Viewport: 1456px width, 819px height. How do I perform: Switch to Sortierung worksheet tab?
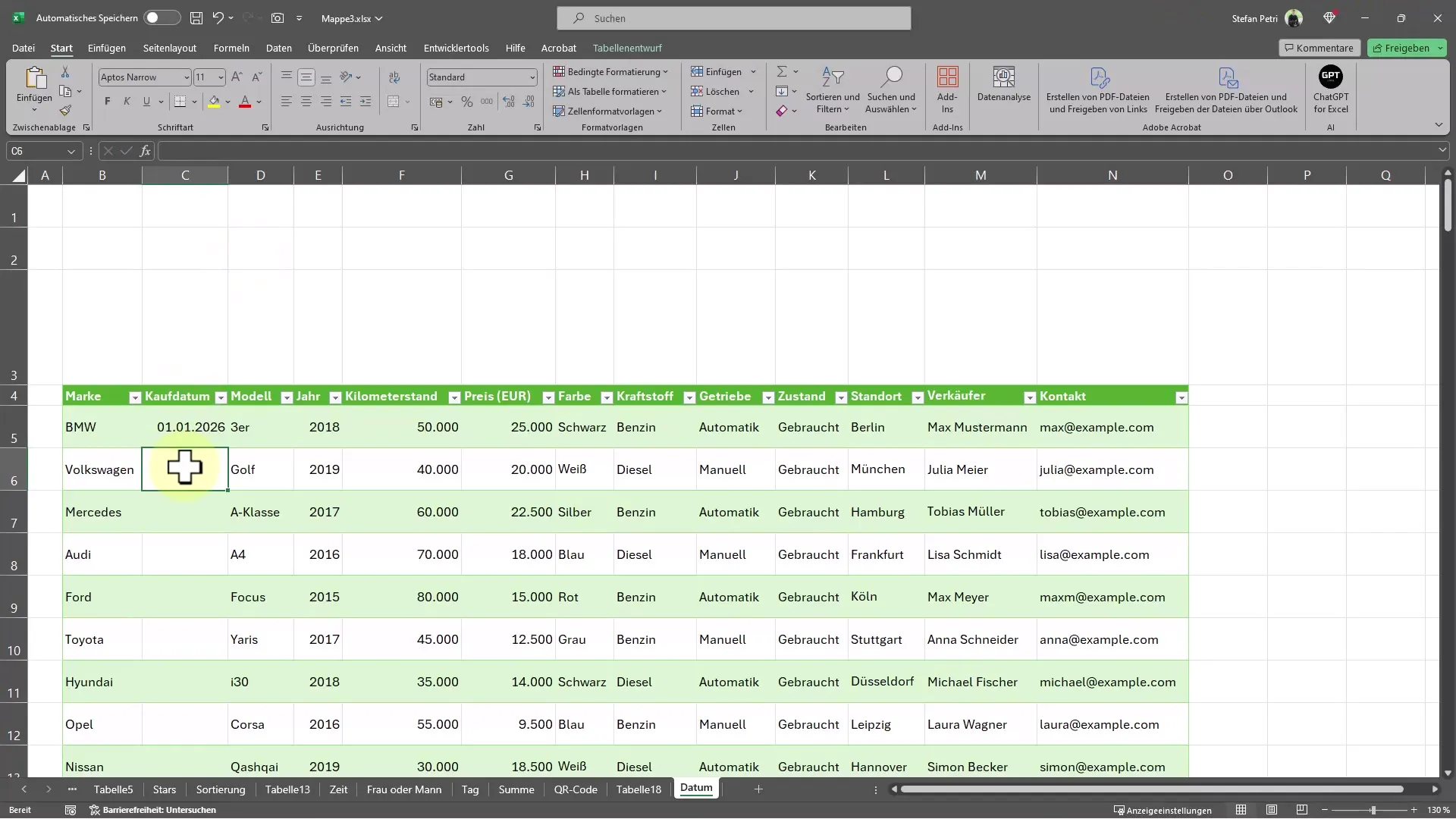point(220,789)
